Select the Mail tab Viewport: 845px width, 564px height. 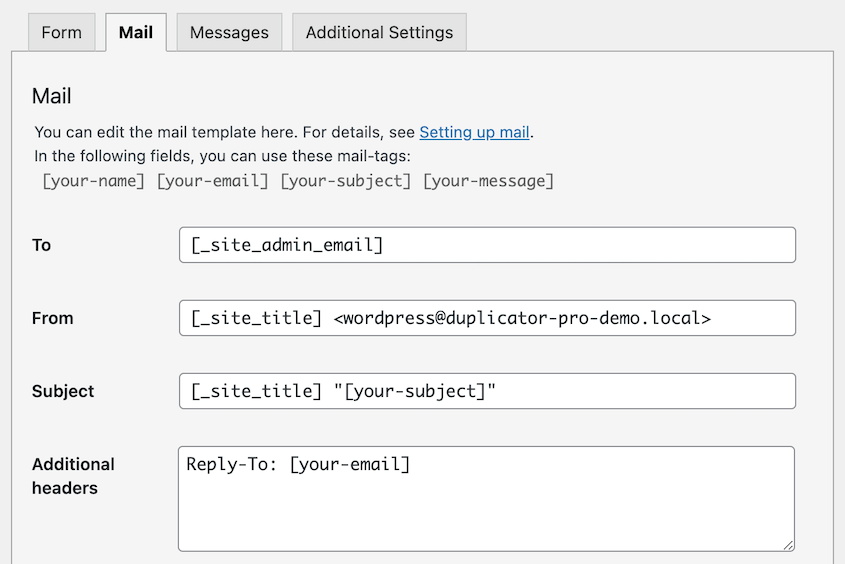[136, 32]
